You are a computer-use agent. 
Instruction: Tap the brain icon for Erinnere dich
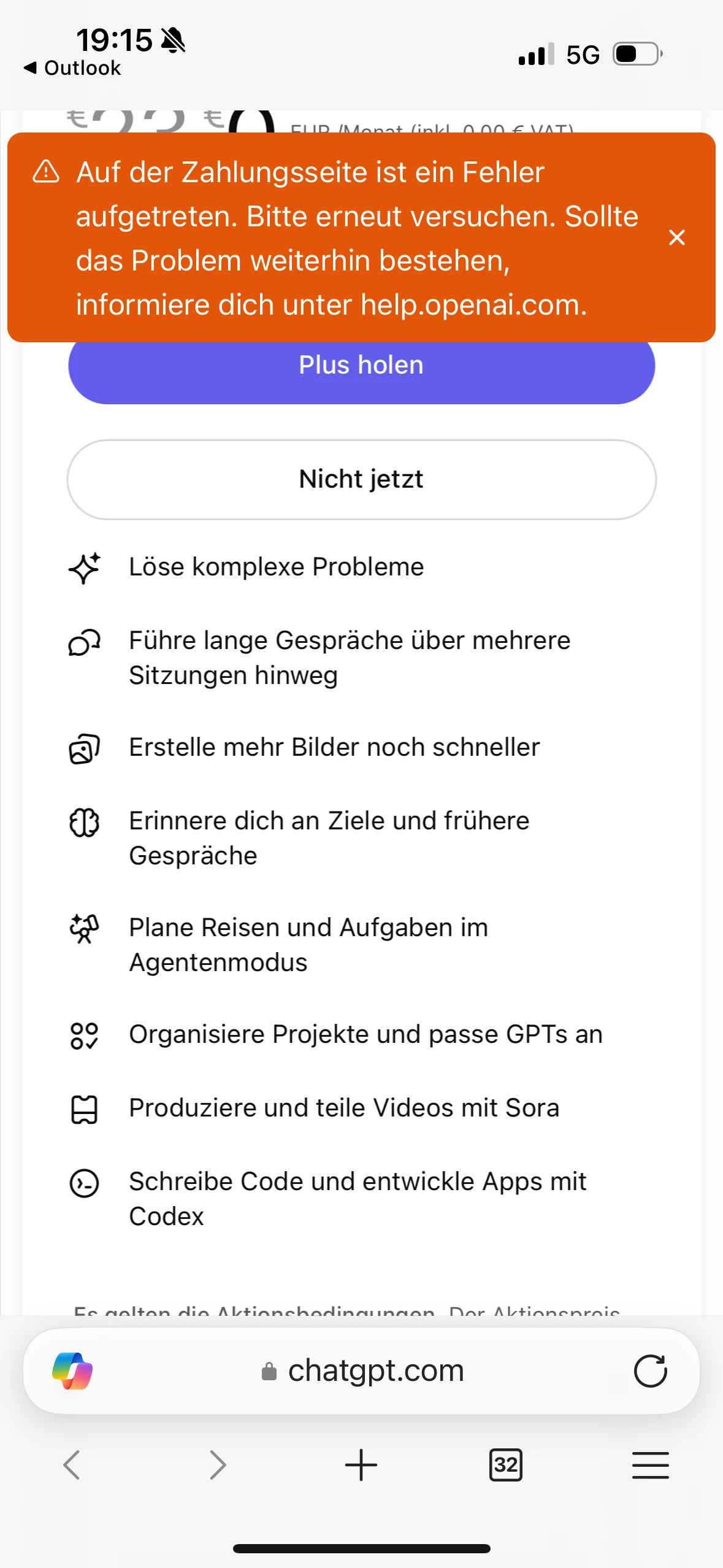tap(84, 822)
